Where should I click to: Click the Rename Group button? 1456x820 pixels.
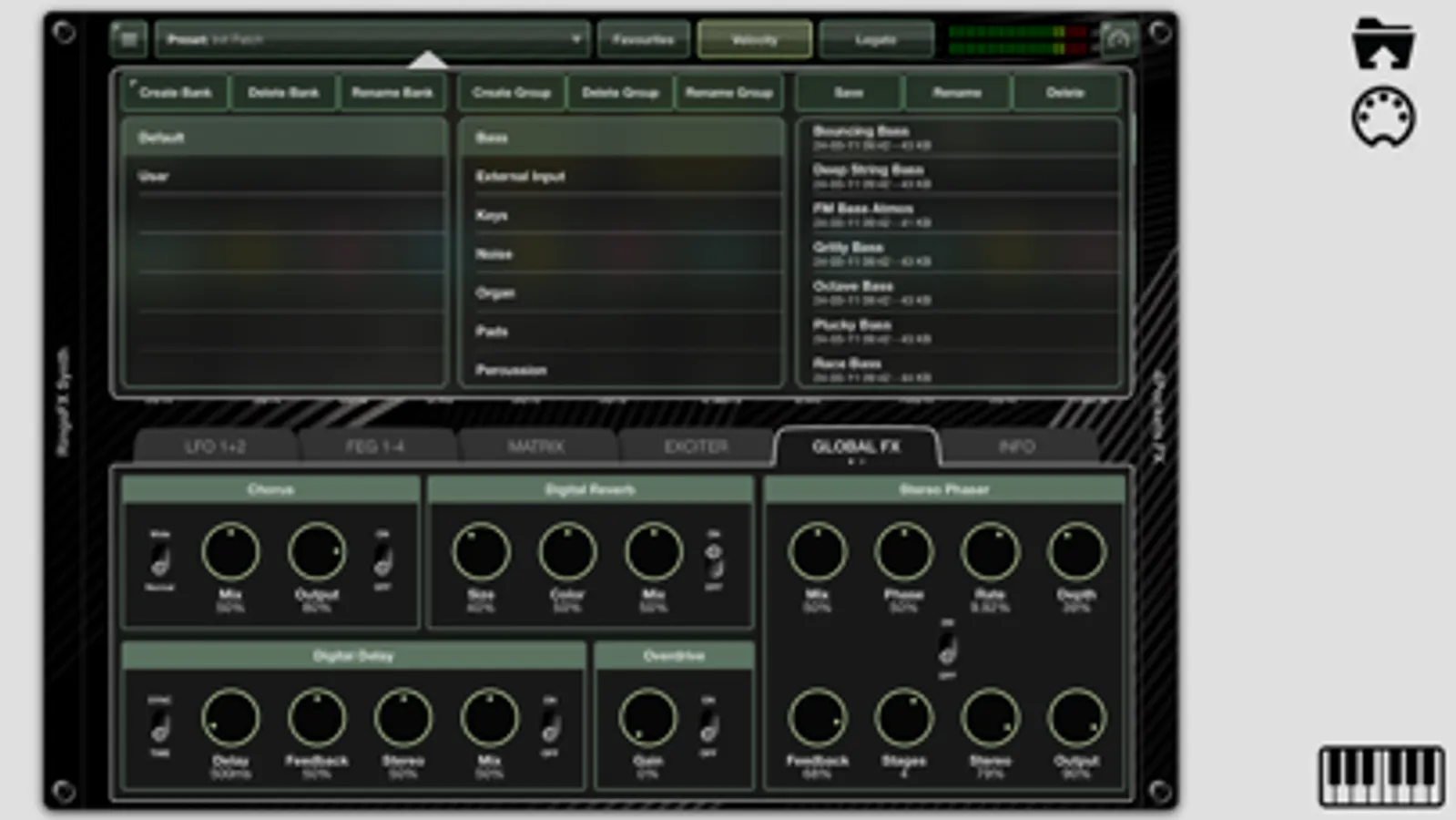(729, 92)
